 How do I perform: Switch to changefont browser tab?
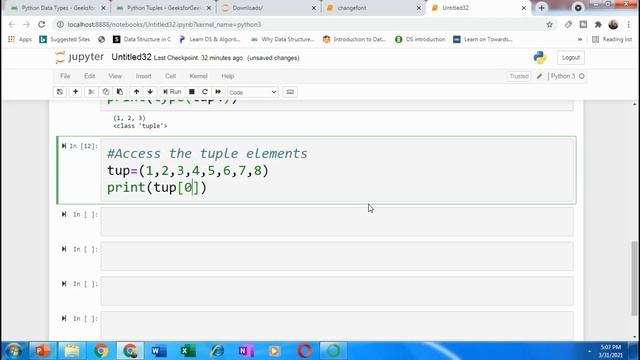tap(373, 8)
